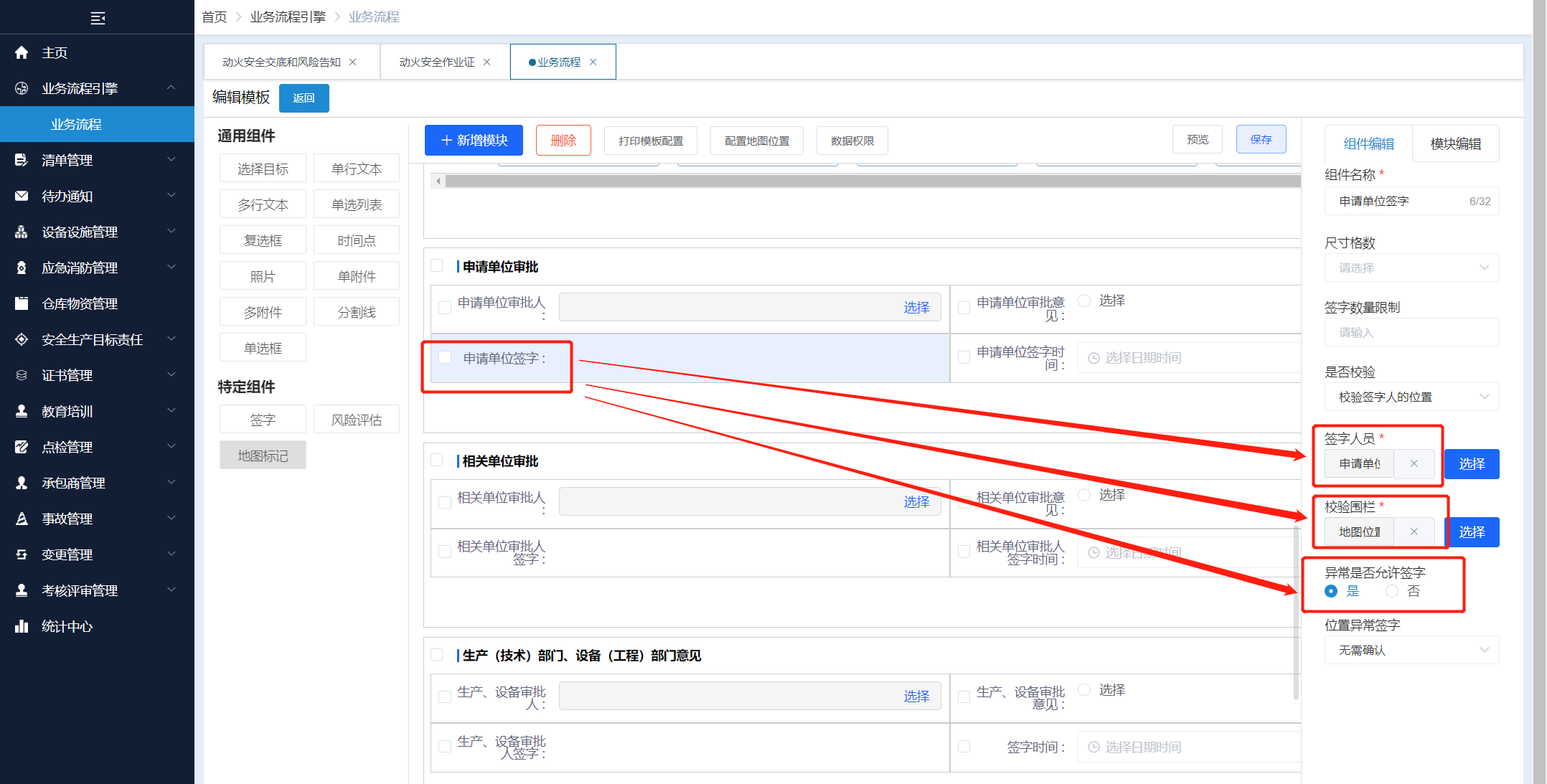This screenshot has width=1547, height=784.
Task: Expand the 设备设施管理 menu
Action: (x=171, y=231)
